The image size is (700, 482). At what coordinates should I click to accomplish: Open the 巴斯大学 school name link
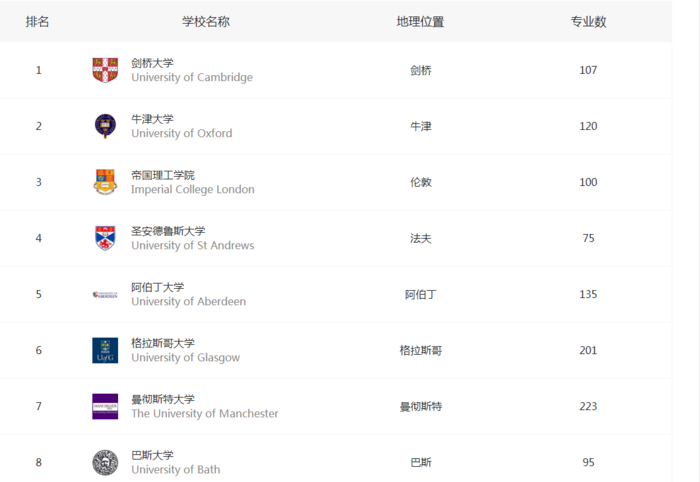point(152,455)
